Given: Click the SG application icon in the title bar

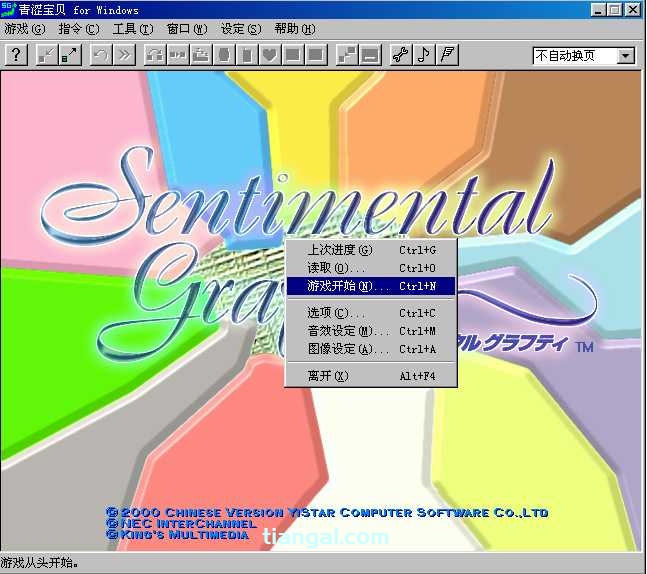Looking at the screenshot, I should coord(8,9).
